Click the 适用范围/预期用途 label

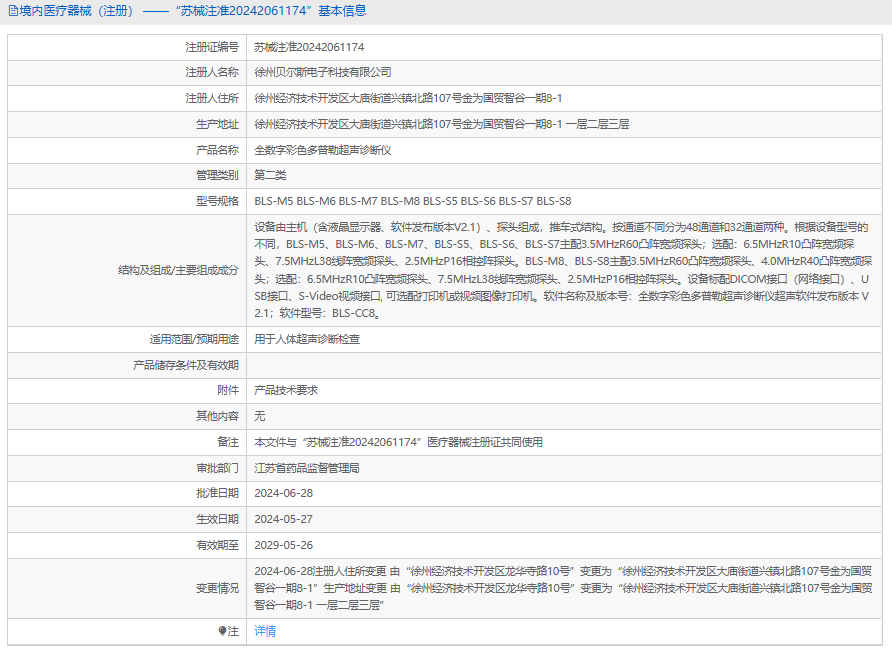(194, 339)
